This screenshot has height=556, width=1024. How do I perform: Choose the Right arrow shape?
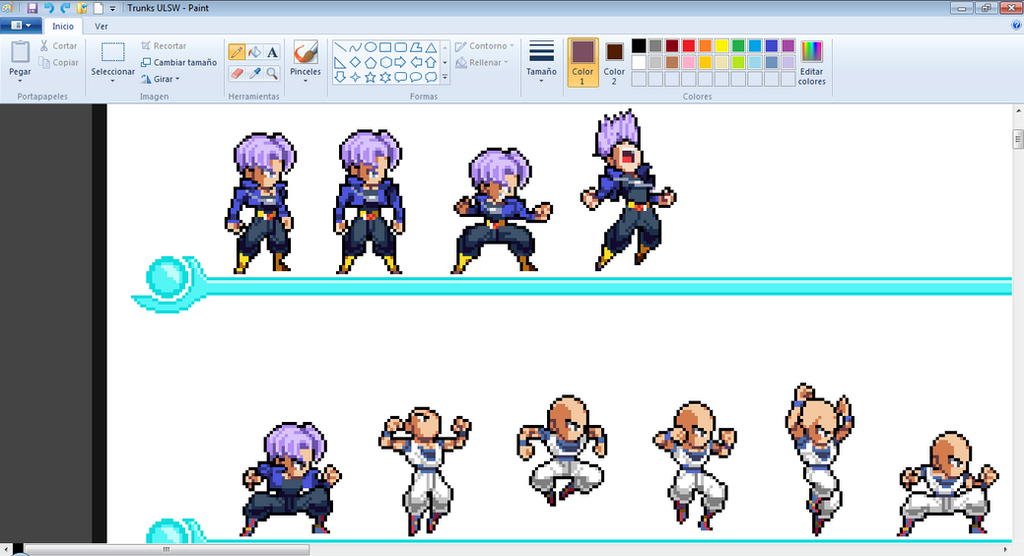tap(400, 63)
